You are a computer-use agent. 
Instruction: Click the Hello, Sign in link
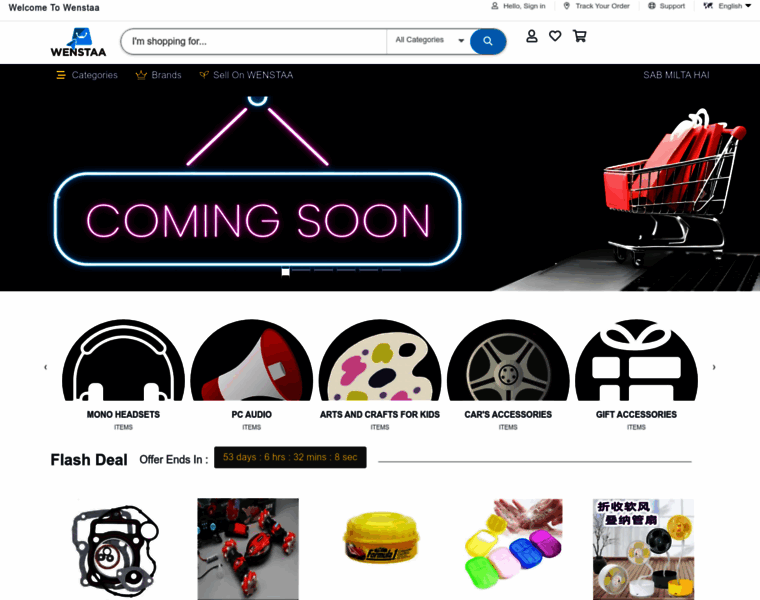(524, 6)
